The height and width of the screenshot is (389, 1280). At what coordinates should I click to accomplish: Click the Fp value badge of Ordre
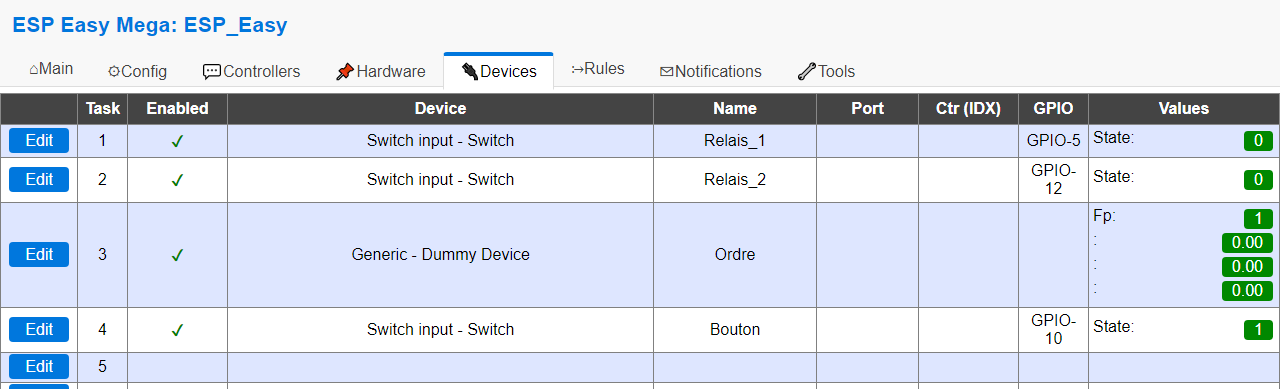(x=1257, y=218)
